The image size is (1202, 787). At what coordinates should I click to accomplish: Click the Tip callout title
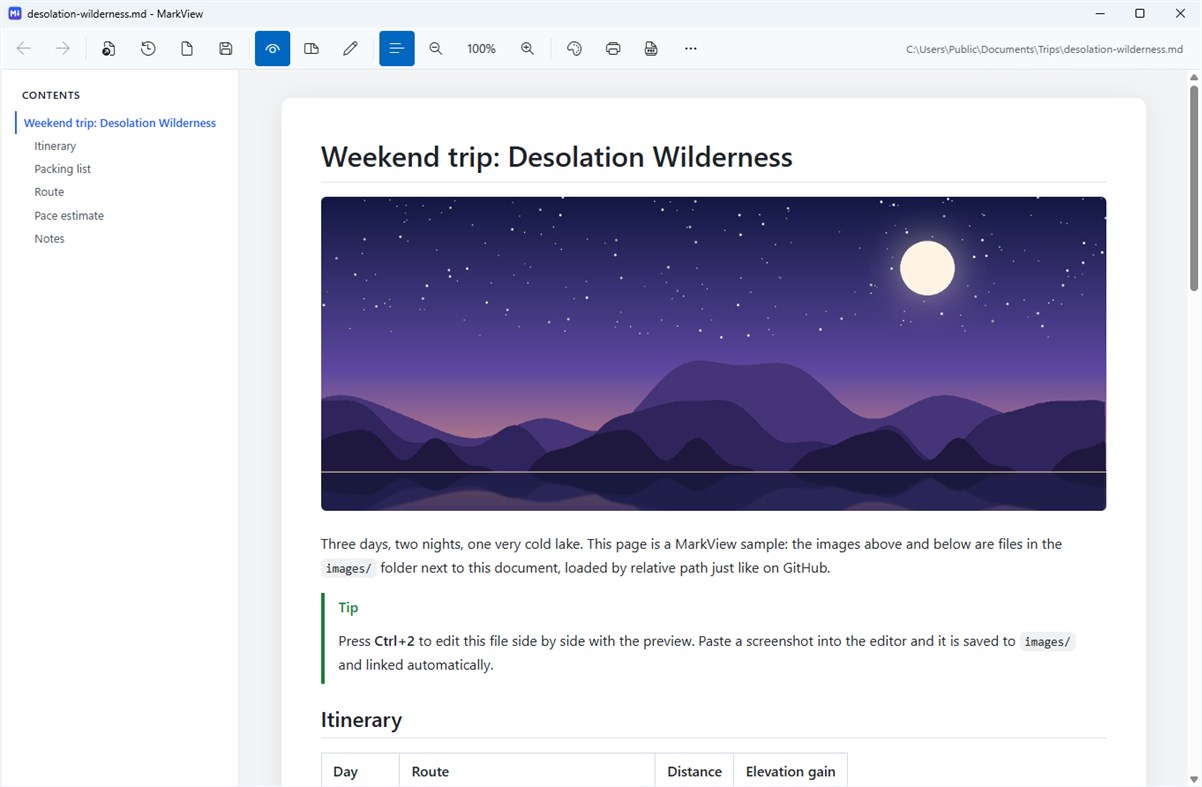(348, 607)
